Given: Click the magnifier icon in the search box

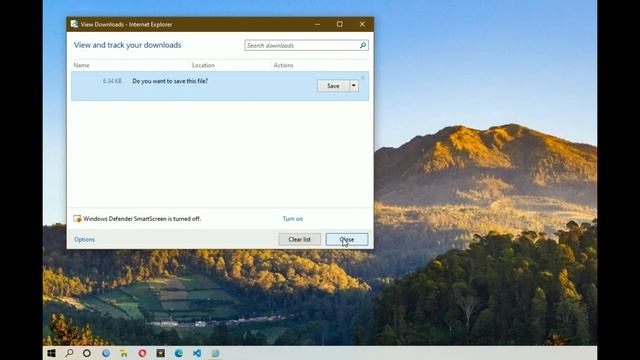Looking at the screenshot, I should 363,45.
